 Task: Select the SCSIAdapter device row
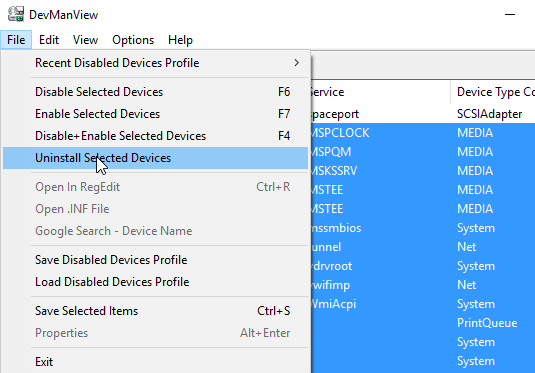tap(423, 114)
